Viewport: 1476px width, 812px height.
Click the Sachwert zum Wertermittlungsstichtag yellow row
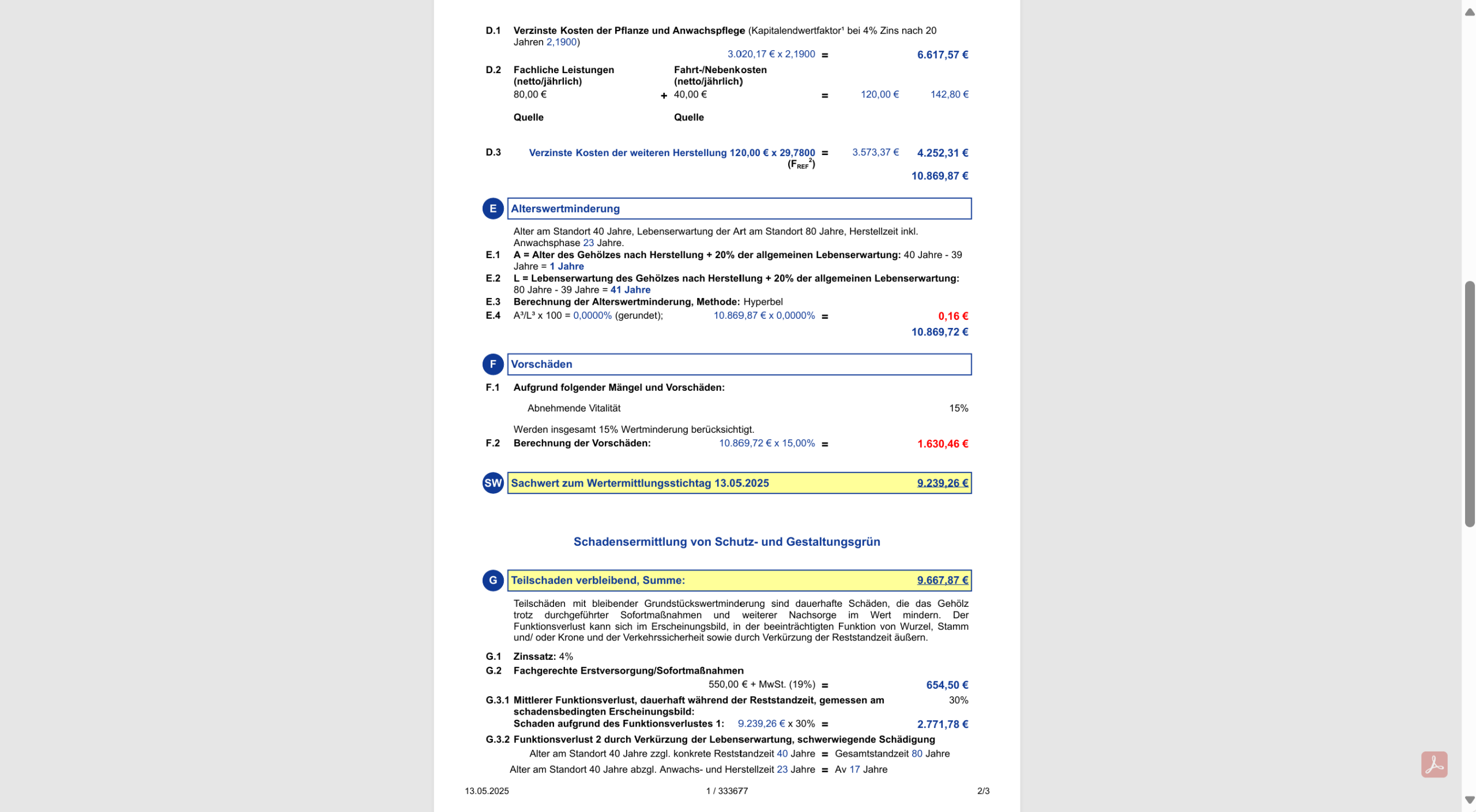[739, 483]
